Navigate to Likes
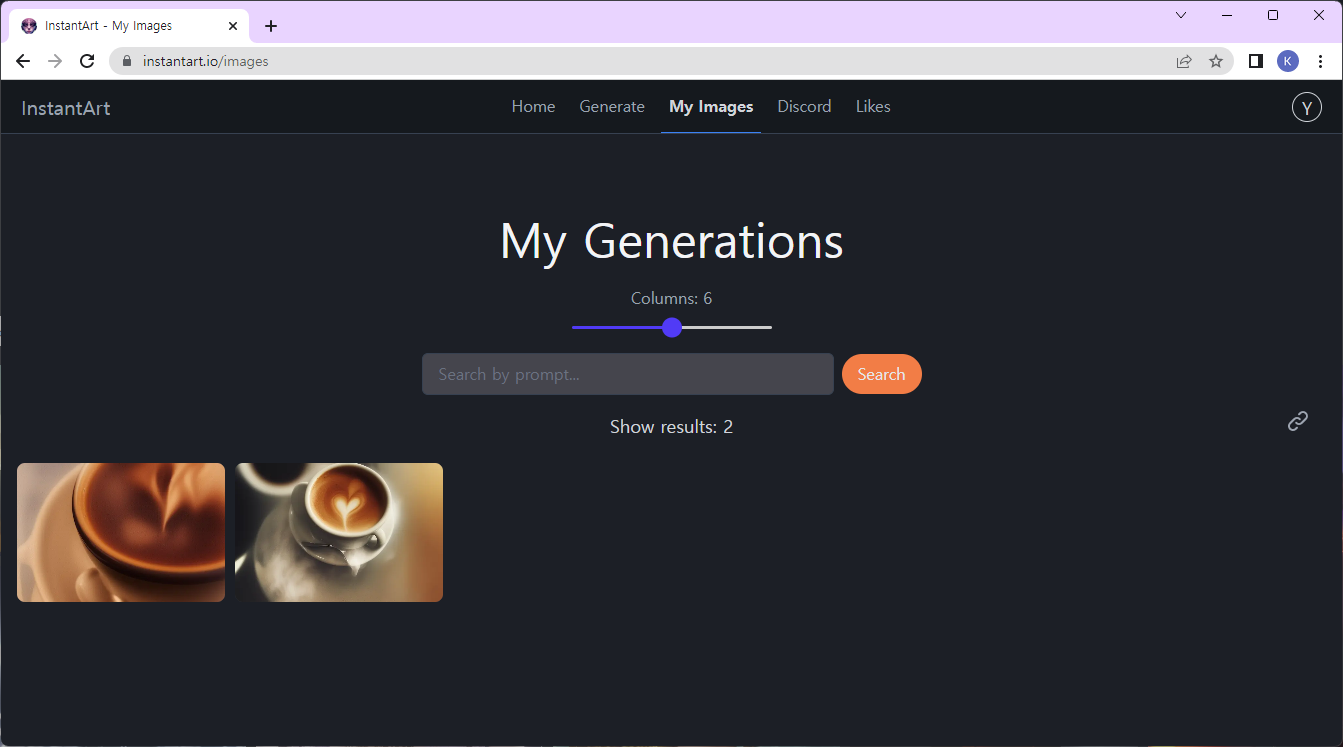Screen dimensions: 1343x747 873,107
